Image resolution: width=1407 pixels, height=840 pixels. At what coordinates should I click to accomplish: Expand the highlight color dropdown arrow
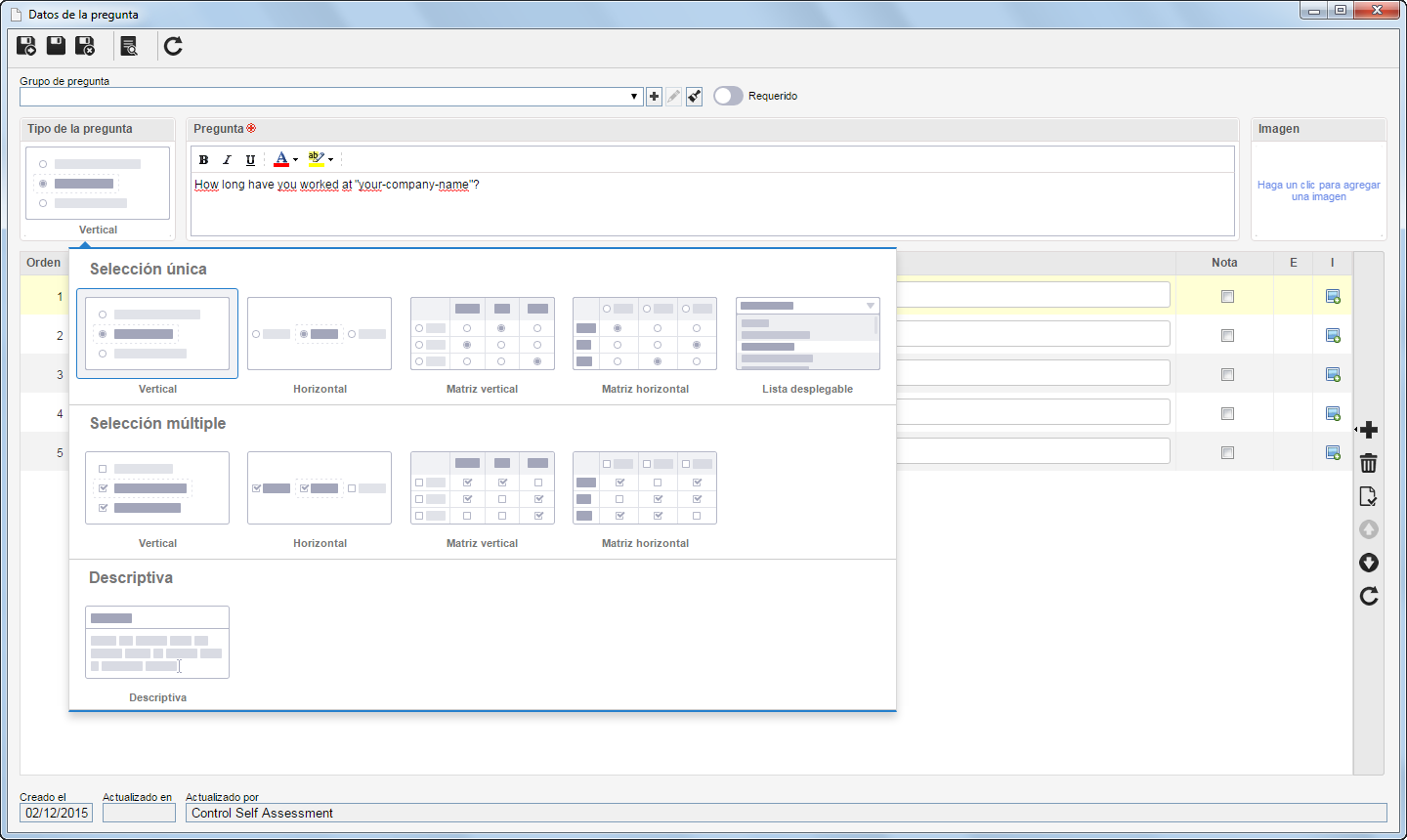click(330, 160)
